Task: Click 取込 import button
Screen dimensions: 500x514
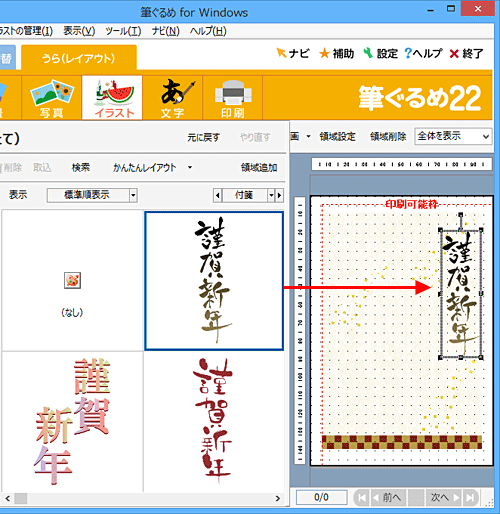Action: point(42,167)
